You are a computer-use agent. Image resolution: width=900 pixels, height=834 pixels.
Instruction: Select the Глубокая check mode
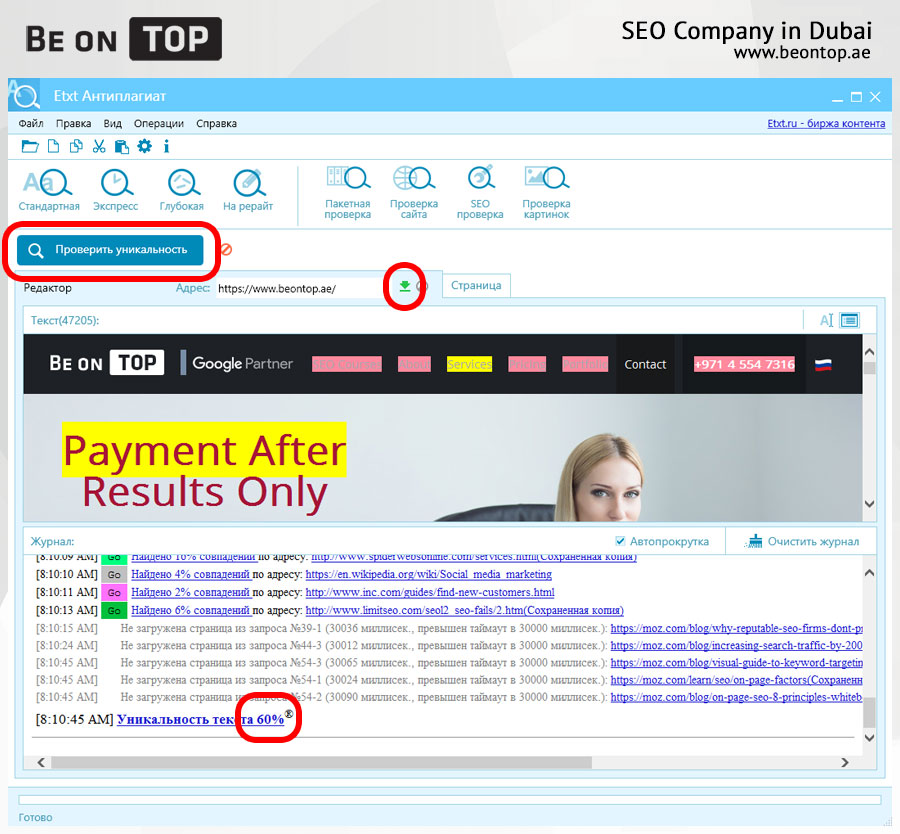point(182,190)
